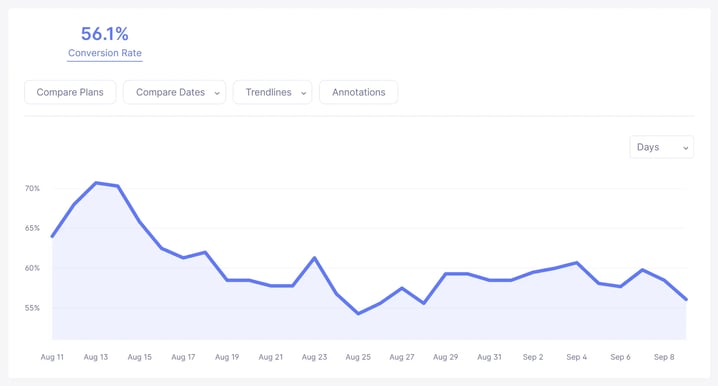Image resolution: width=718 pixels, height=386 pixels.
Task: Click the Annotations button
Action: (359, 92)
